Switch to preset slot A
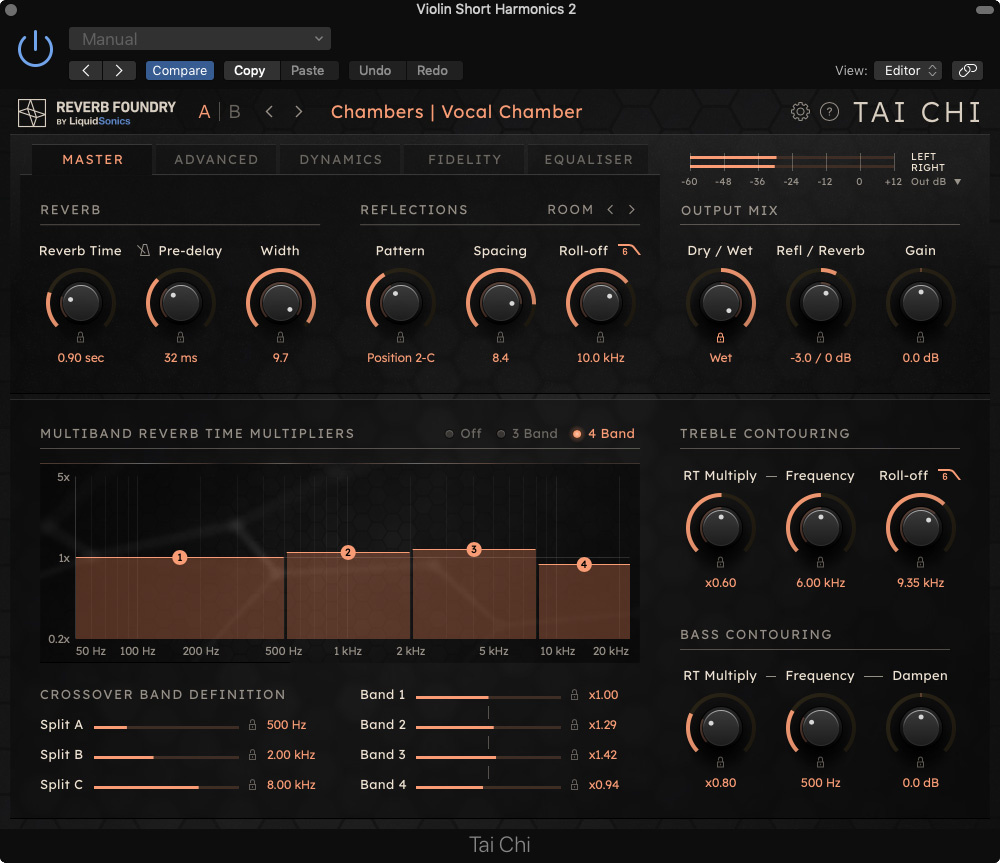 pyautogui.click(x=204, y=112)
